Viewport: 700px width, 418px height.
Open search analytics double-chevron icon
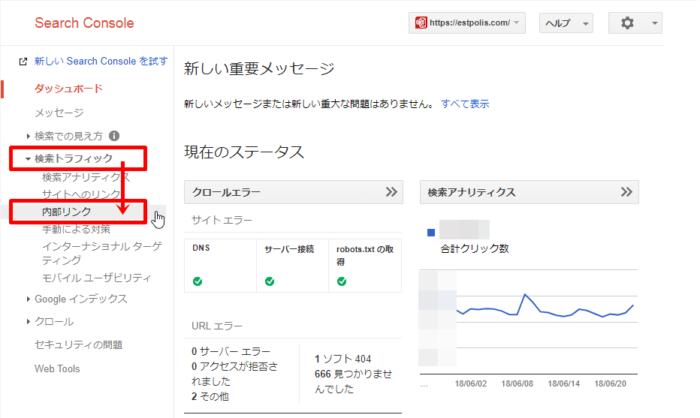pos(626,192)
